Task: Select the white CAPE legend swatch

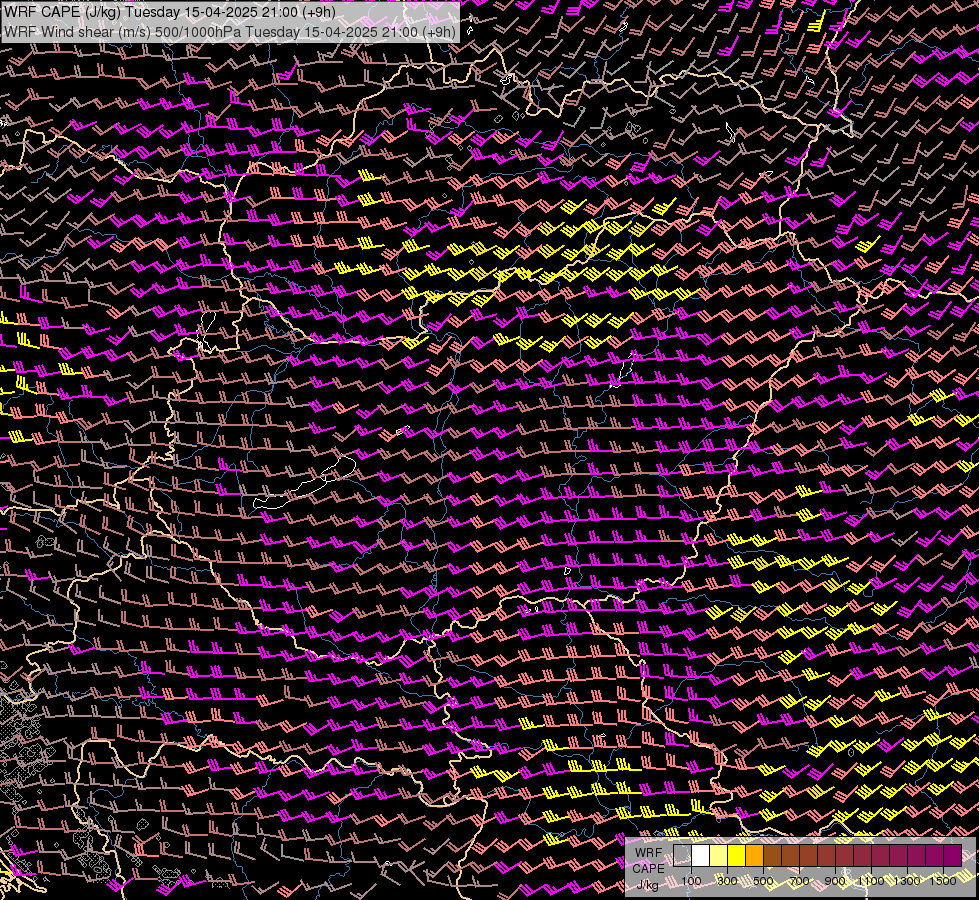Action: pos(701,855)
